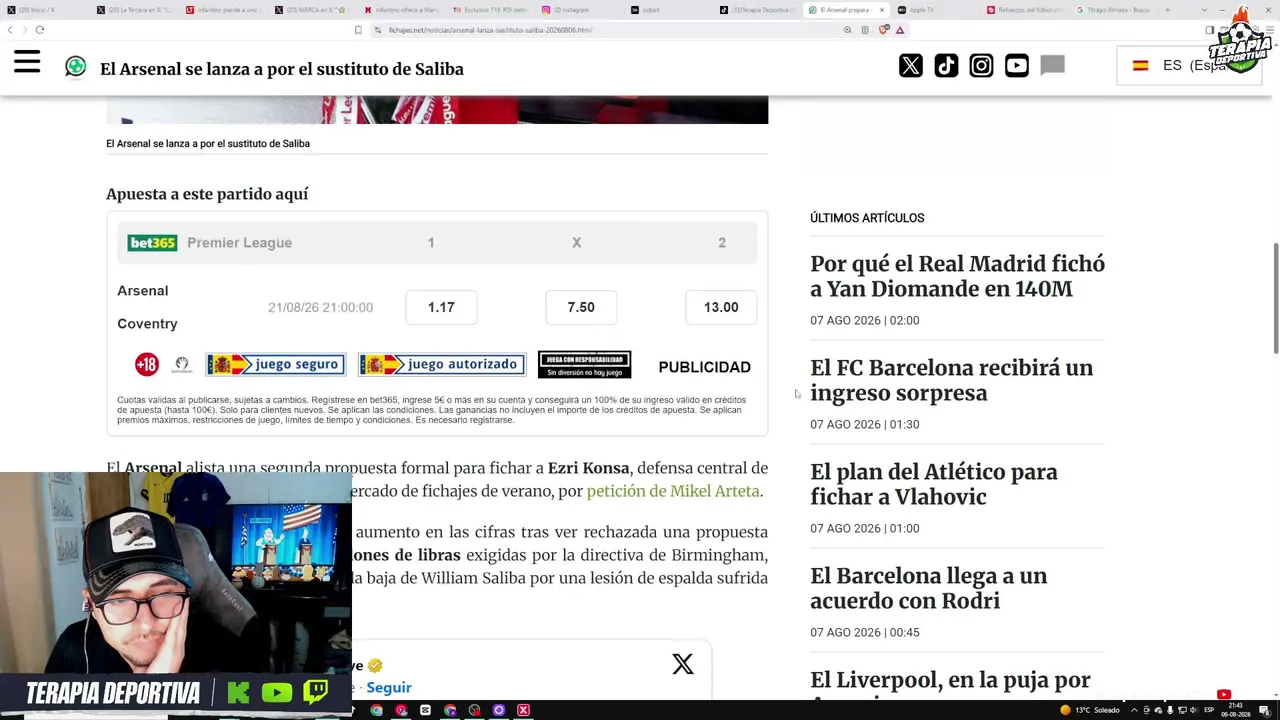Click the match date 21/08/26 21:00:00
Image resolution: width=1280 pixels, height=720 pixels.
pos(320,307)
